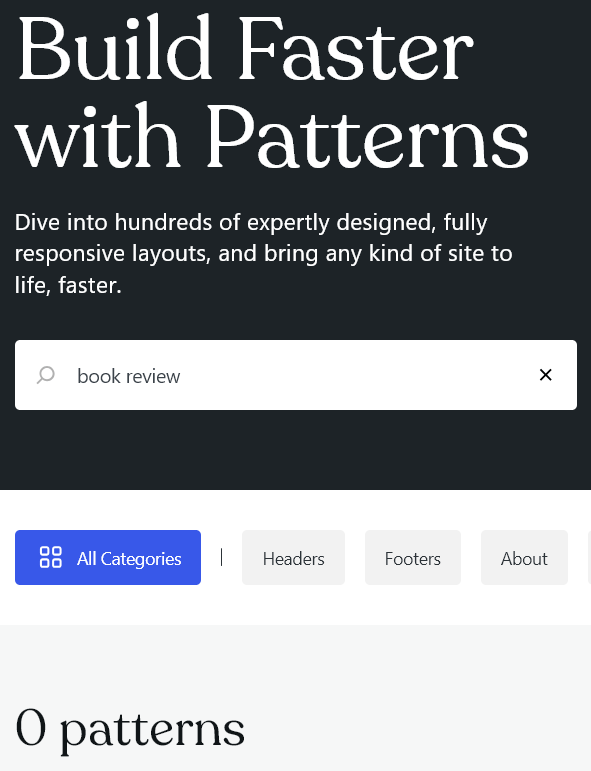Filter patterns by Footers category

coord(413,557)
